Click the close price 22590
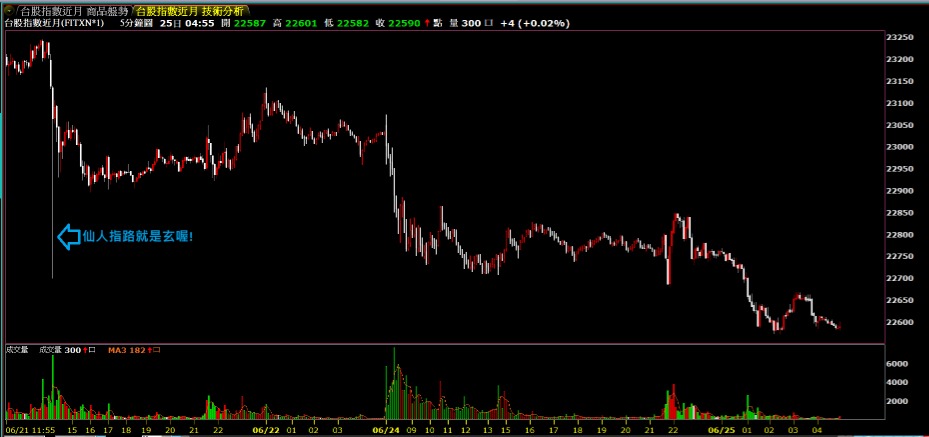 406,23
